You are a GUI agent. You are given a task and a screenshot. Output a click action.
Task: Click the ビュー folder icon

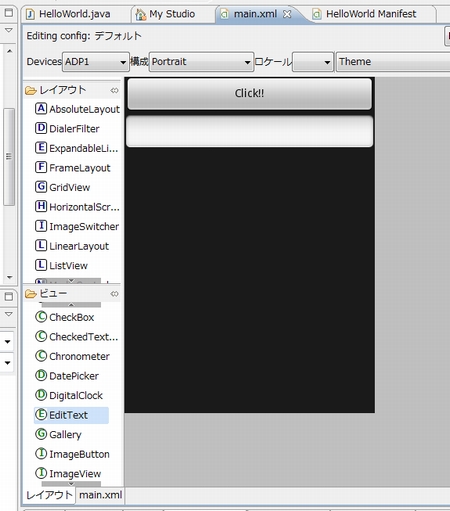coord(31,294)
